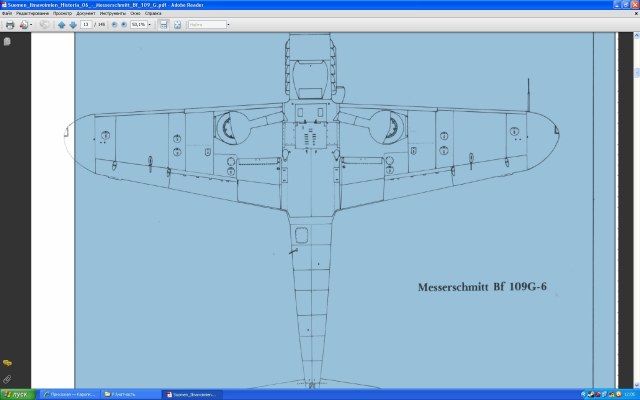Go to next page with down arrow
640x400 pixels.
(x=73, y=24)
